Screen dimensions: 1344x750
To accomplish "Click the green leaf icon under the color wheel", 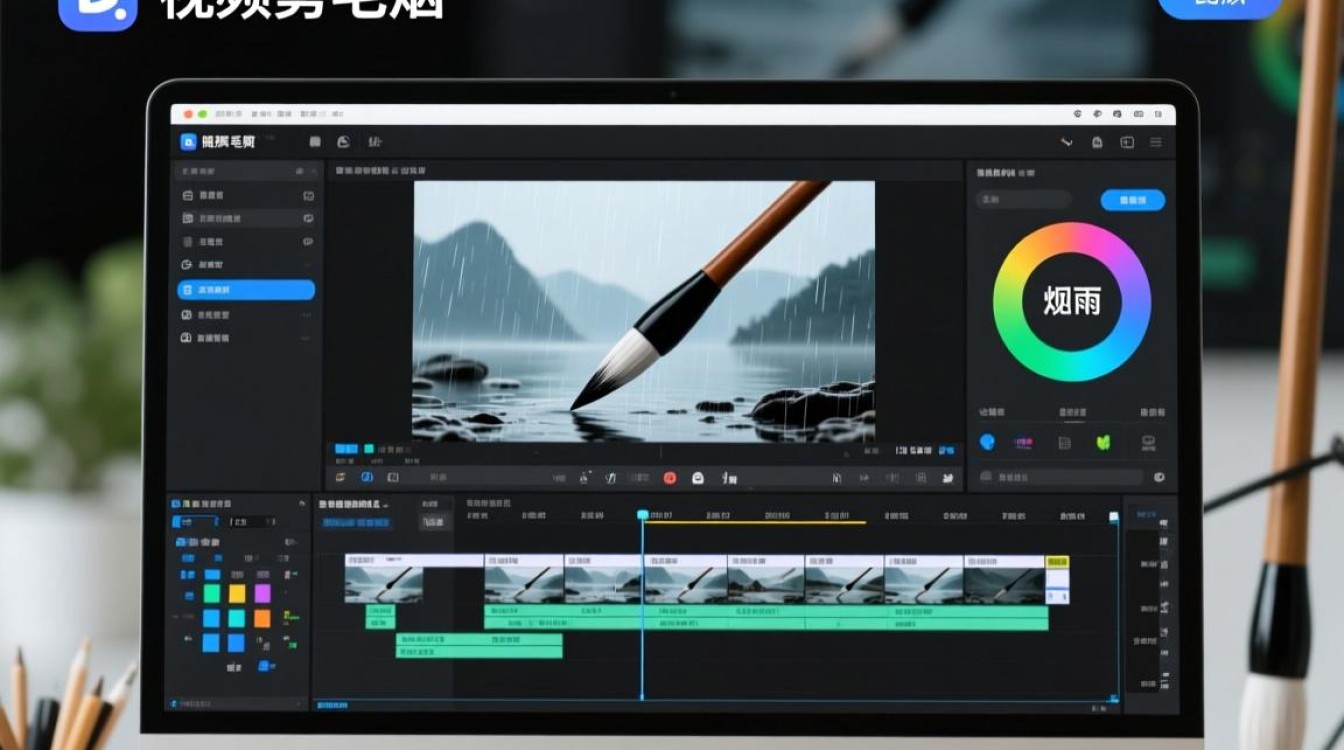I will pyautogui.click(x=1103, y=442).
